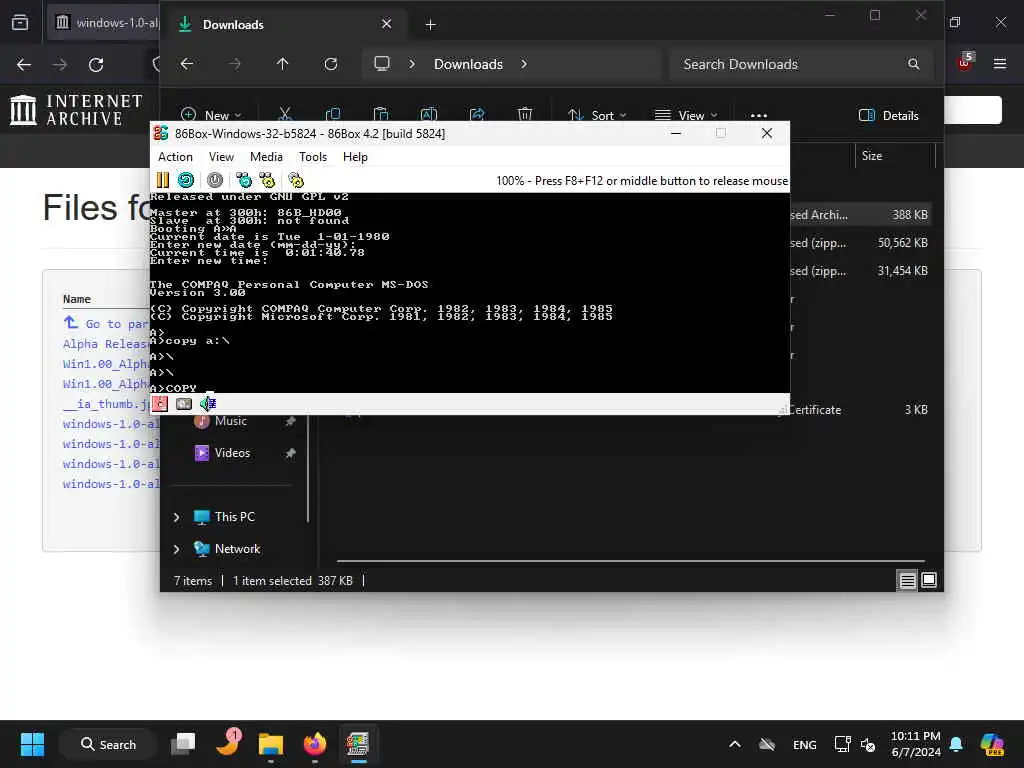Toggle the Details pane in Explorer
The image size is (1024, 768).
point(889,116)
